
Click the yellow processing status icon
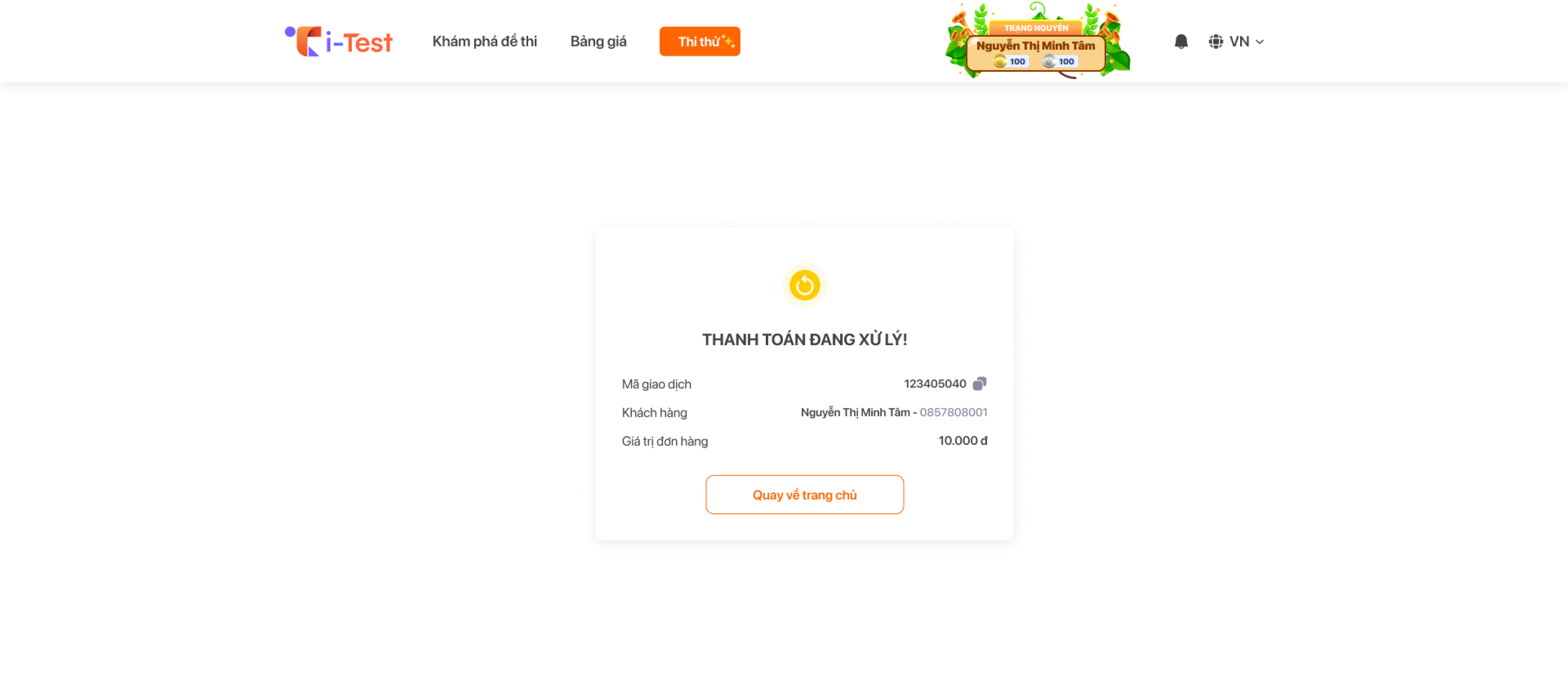(x=805, y=285)
